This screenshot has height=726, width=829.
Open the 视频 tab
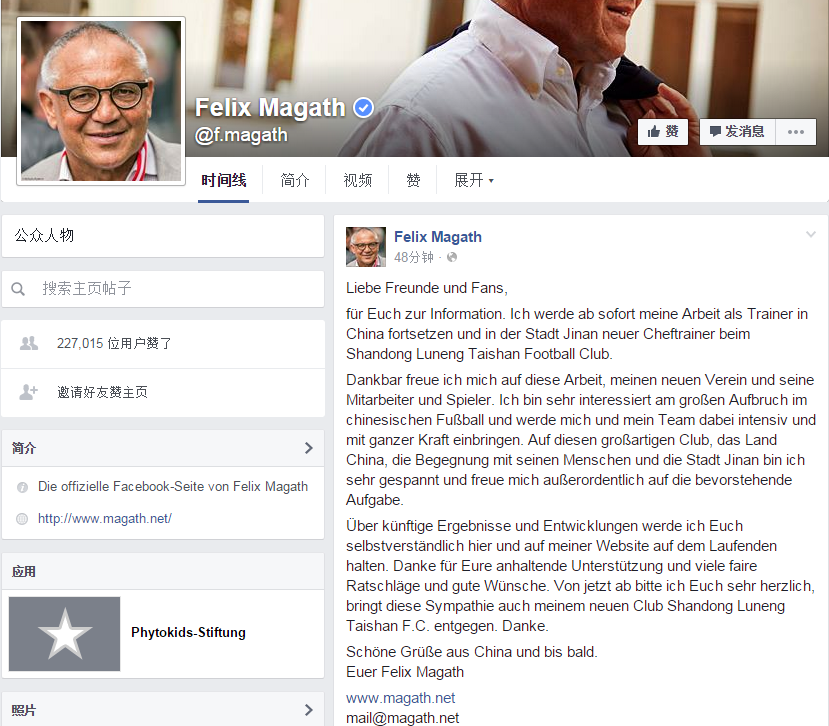coord(357,180)
